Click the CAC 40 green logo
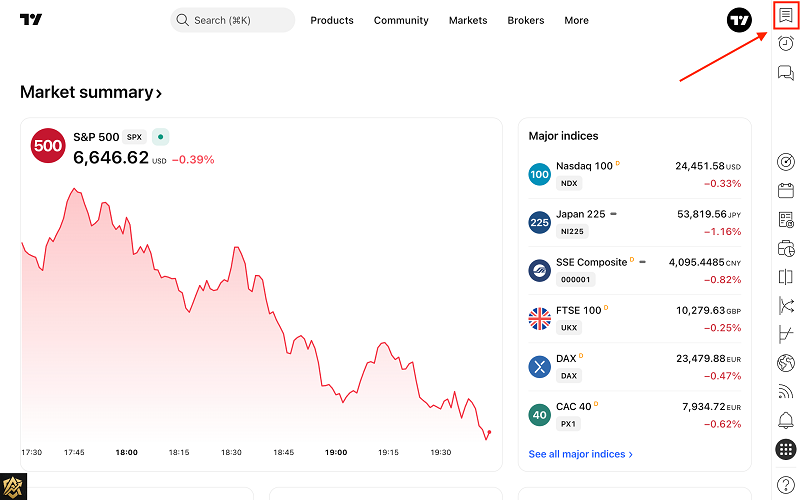Image resolution: width=800 pixels, height=500 pixels. [539, 415]
